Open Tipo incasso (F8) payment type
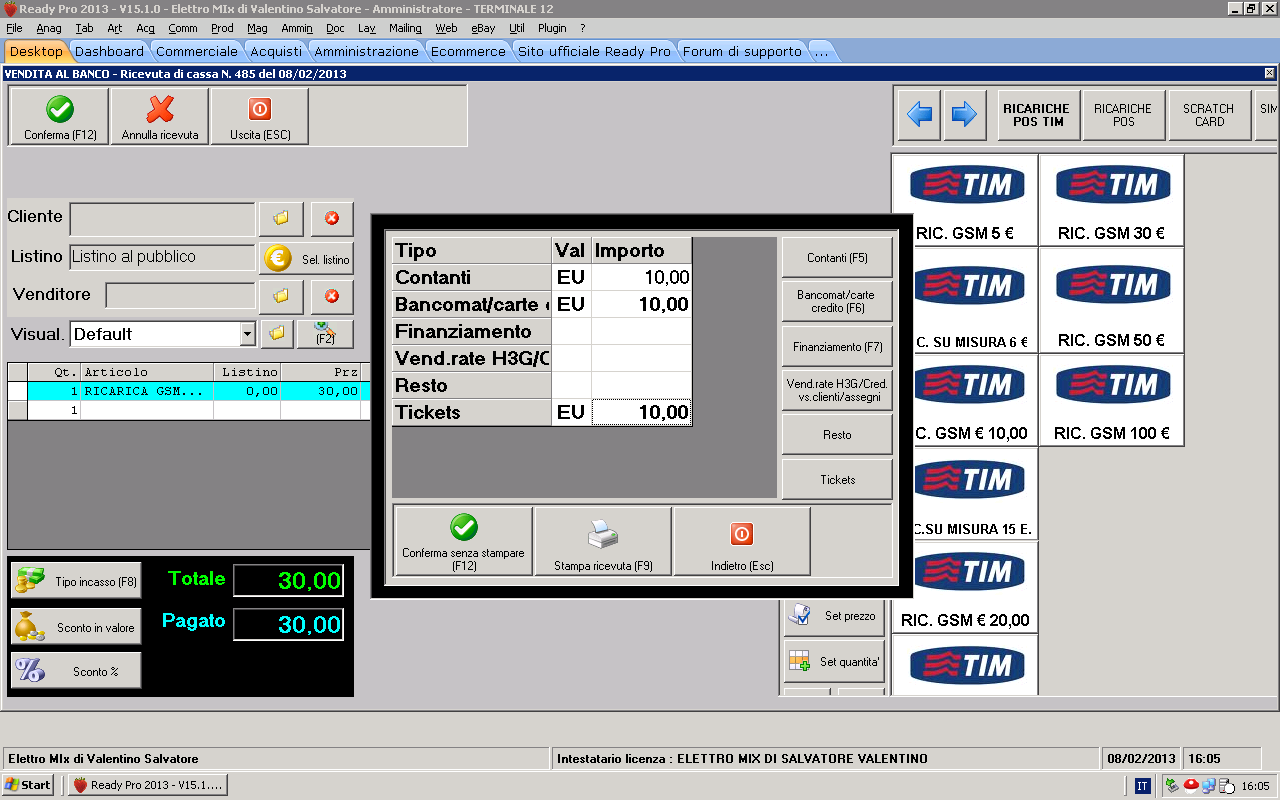Screen dimensions: 1280x800 point(76,581)
